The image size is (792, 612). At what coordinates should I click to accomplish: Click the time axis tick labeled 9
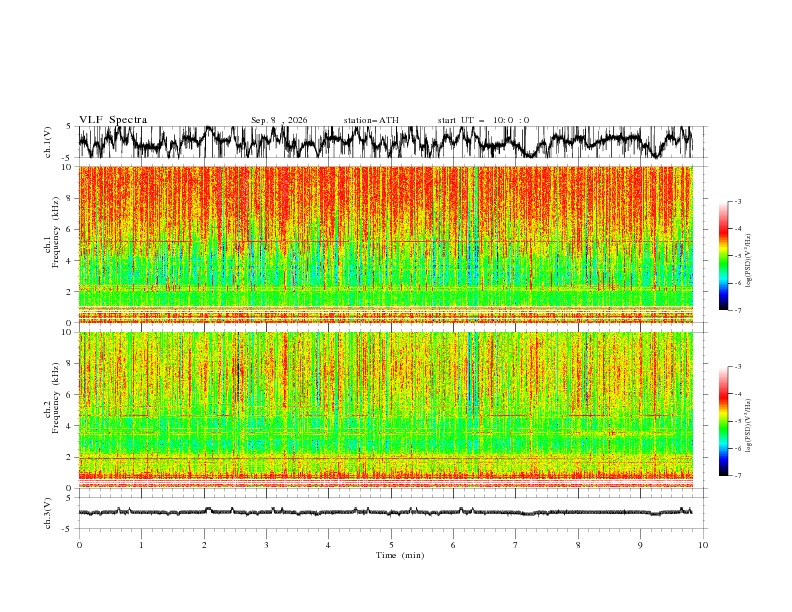click(x=640, y=545)
